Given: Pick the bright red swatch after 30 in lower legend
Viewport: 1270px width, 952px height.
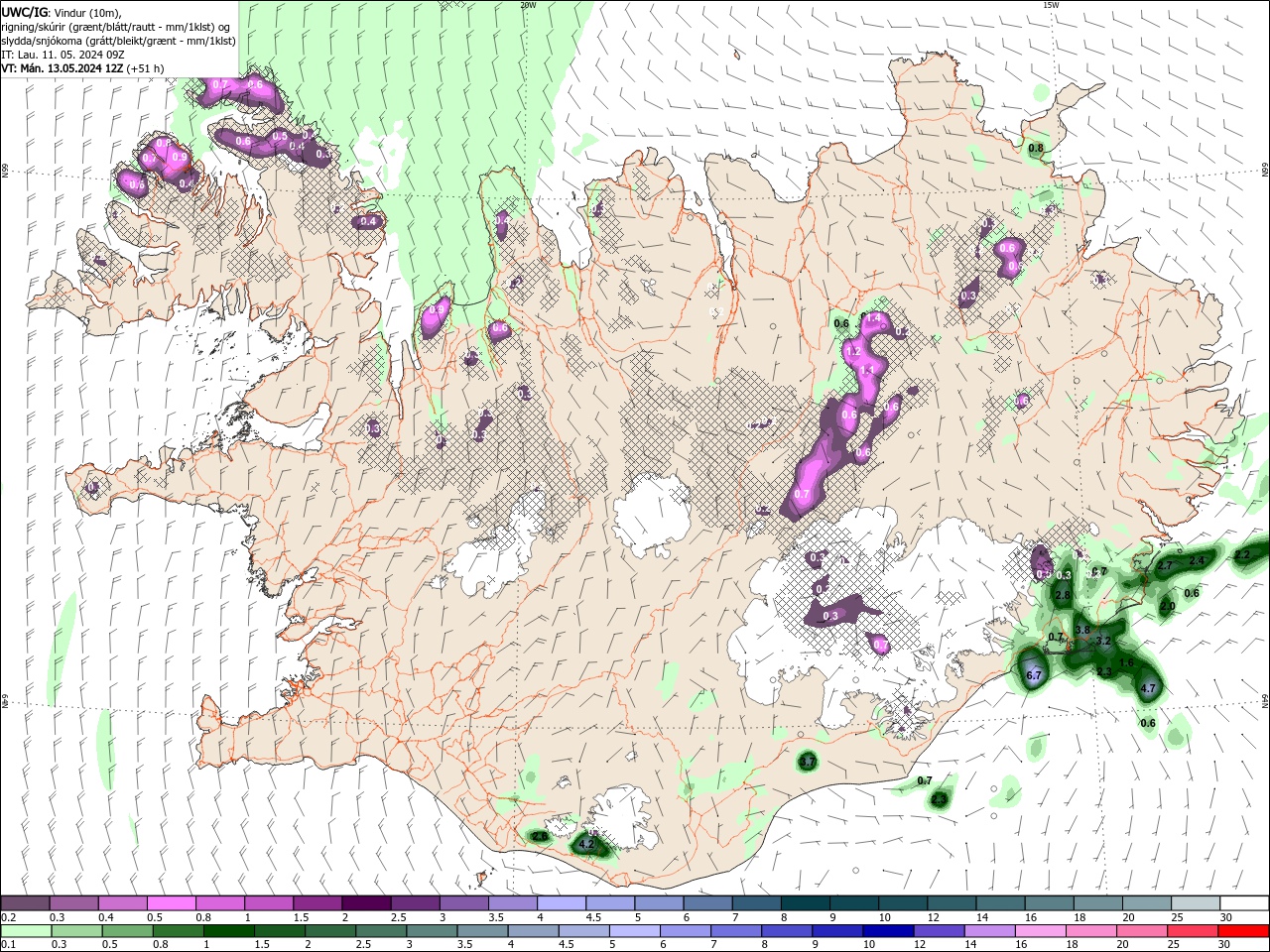Looking at the screenshot, I should pos(1243,931).
